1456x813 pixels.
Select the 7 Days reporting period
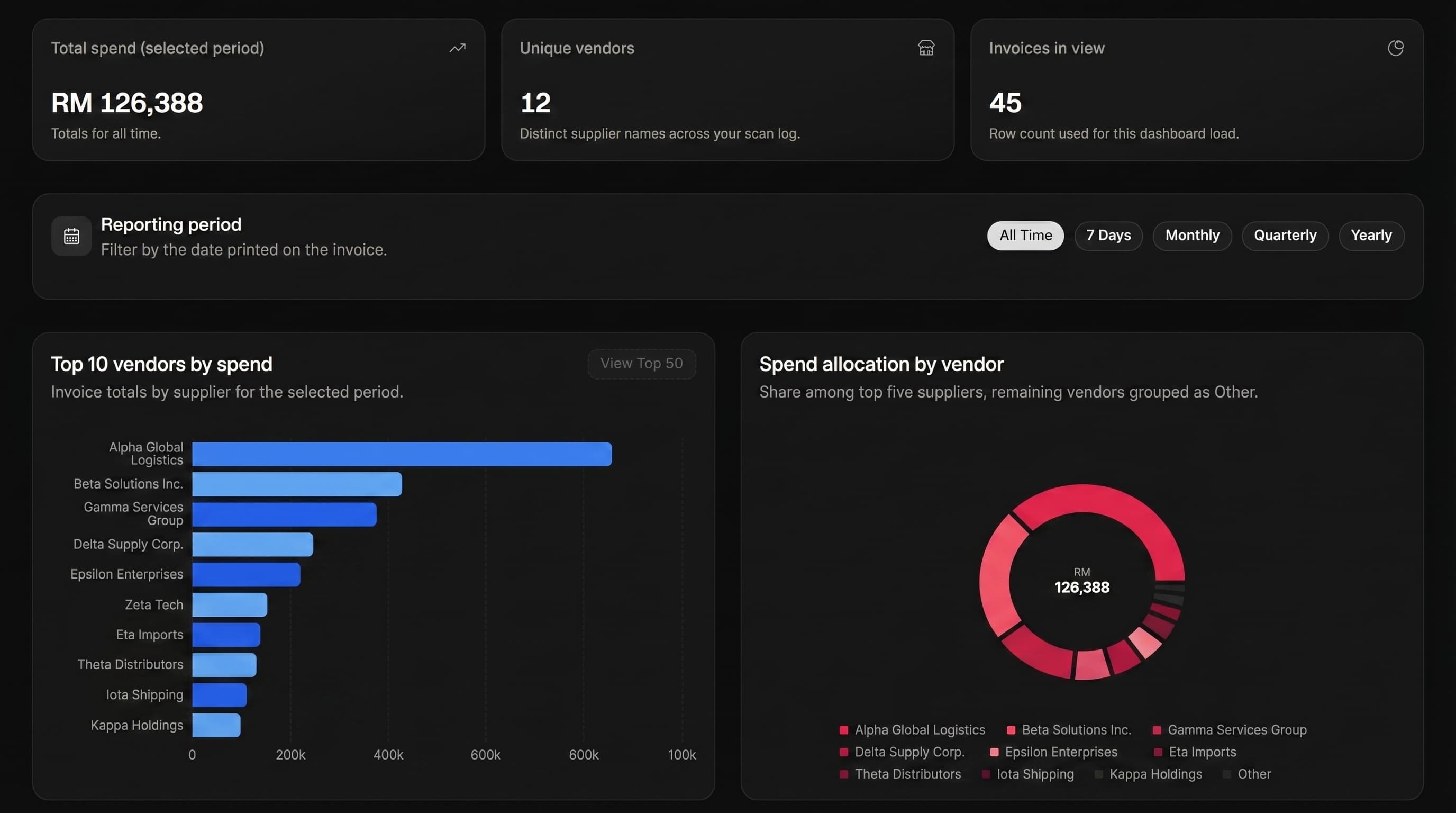[1108, 235]
